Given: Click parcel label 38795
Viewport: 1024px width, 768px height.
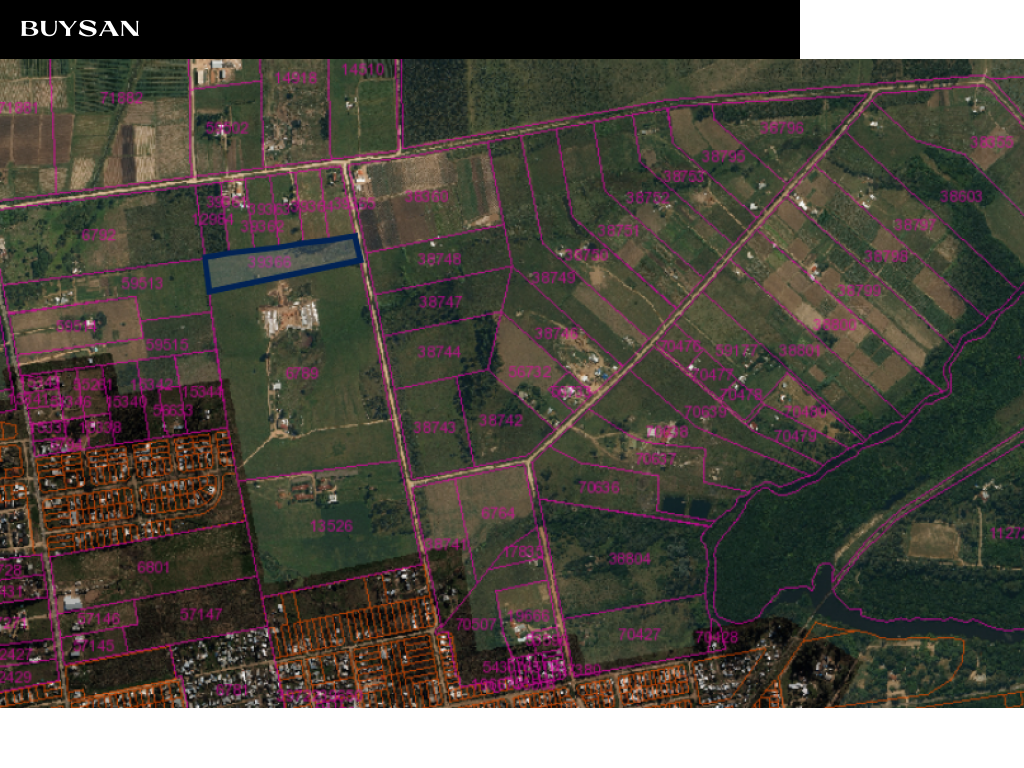Looking at the screenshot, I should pos(724,157).
